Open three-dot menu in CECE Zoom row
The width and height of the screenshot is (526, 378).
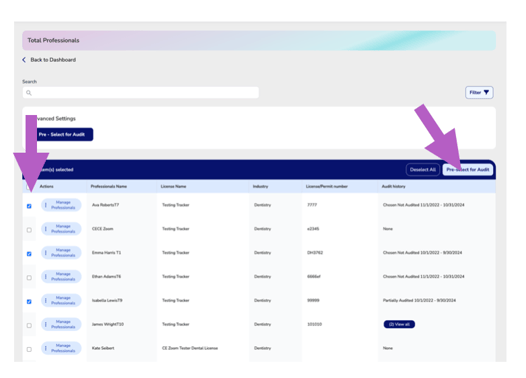click(46, 229)
